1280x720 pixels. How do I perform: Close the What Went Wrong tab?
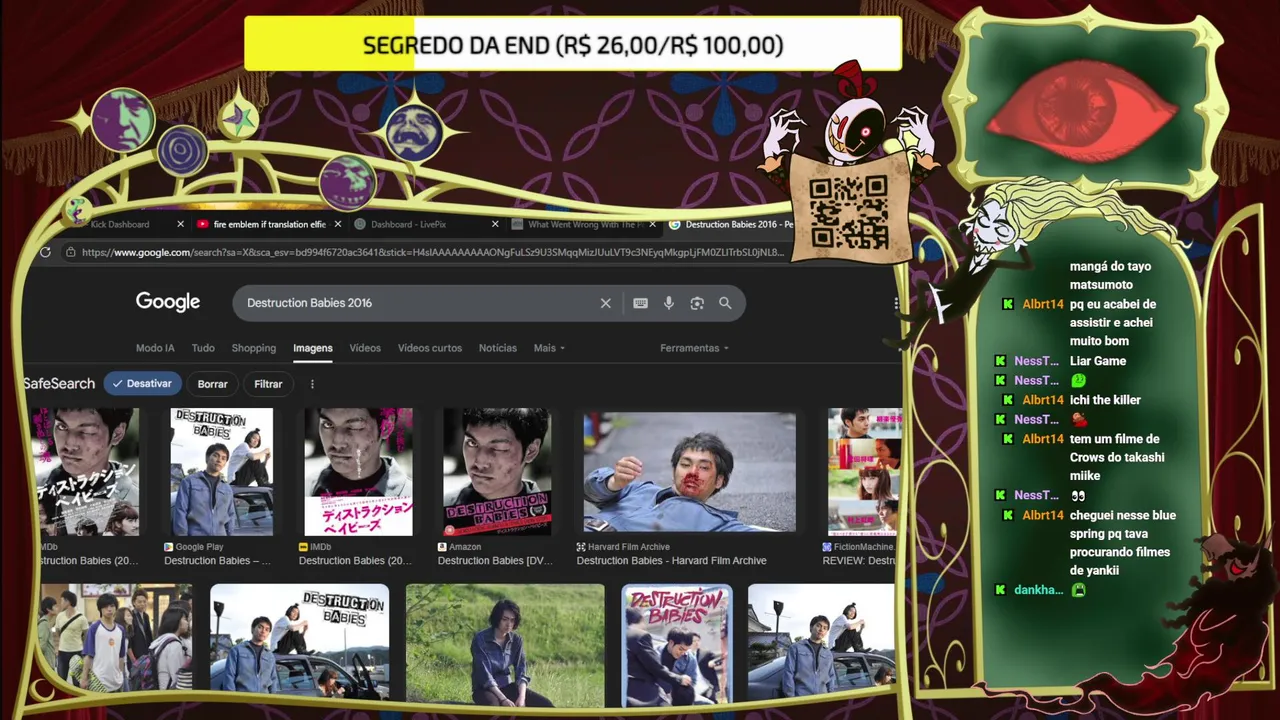pyautogui.click(x=652, y=224)
